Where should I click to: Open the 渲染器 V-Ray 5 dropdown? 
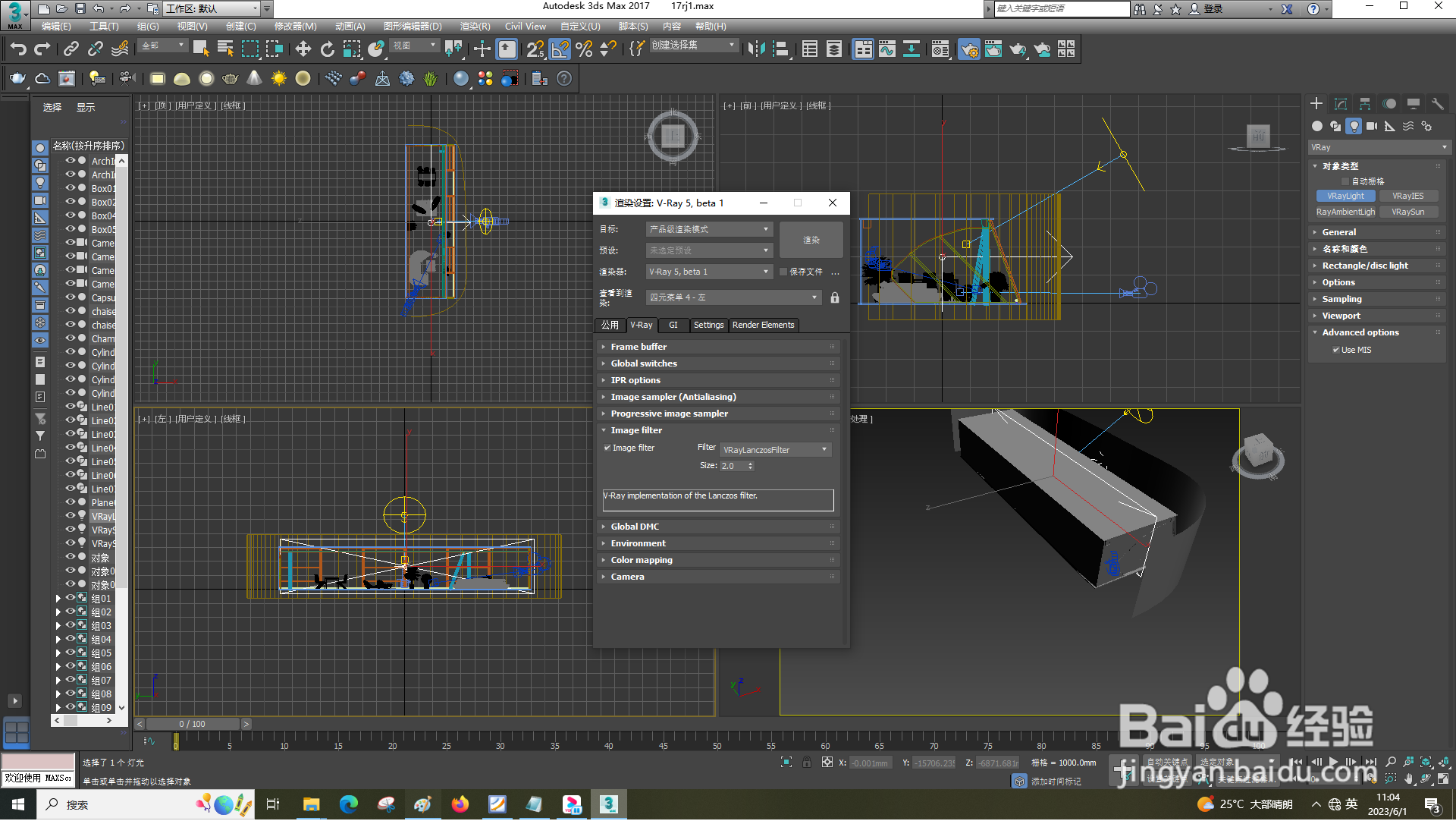pyautogui.click(x=709, y=272)
